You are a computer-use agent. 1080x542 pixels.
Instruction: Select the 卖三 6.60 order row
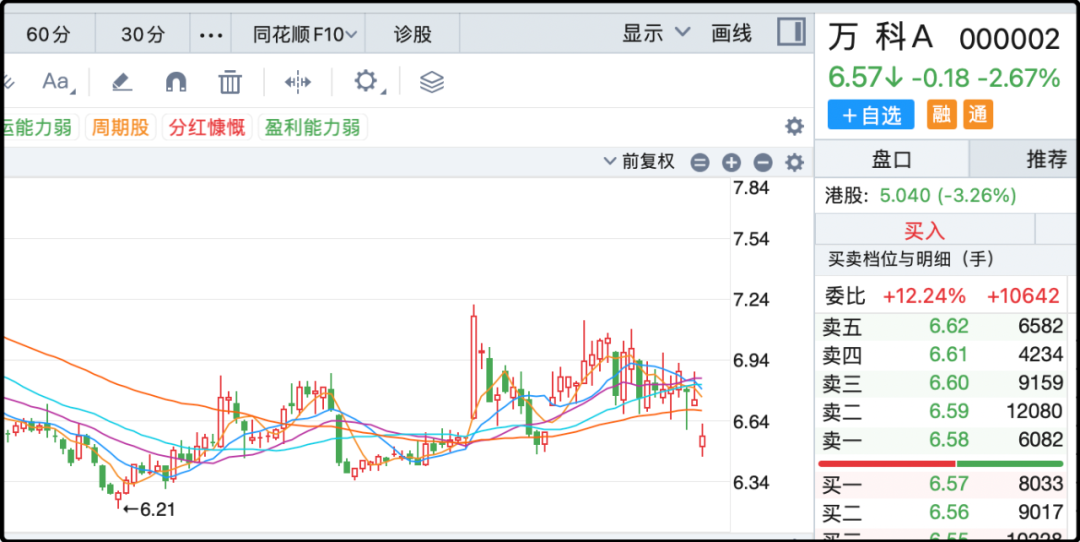(x=943, y=383)
